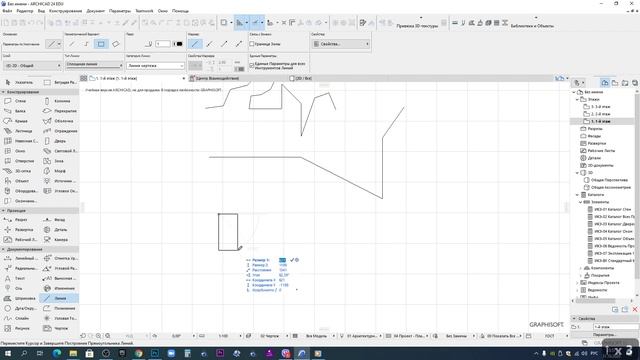640x360 pixels.
Task: Select 2. 2-й этаж story in navigator
Action: pyautogui.click(x=600, y=114)
